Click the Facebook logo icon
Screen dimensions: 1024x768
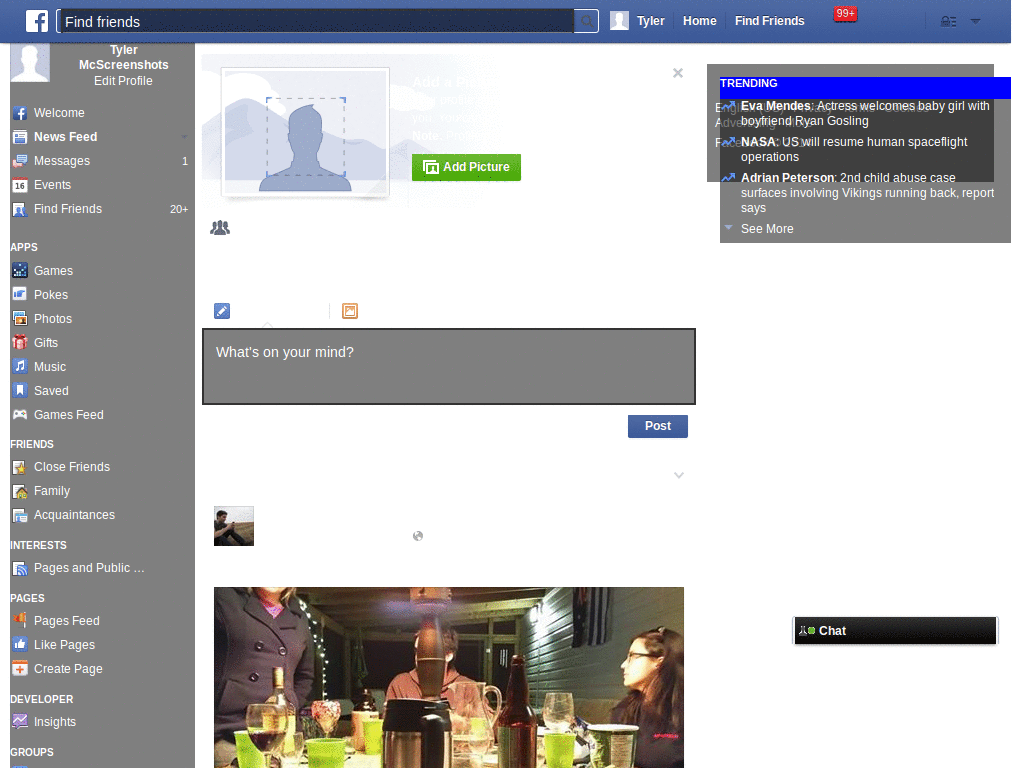click(37, 21)
